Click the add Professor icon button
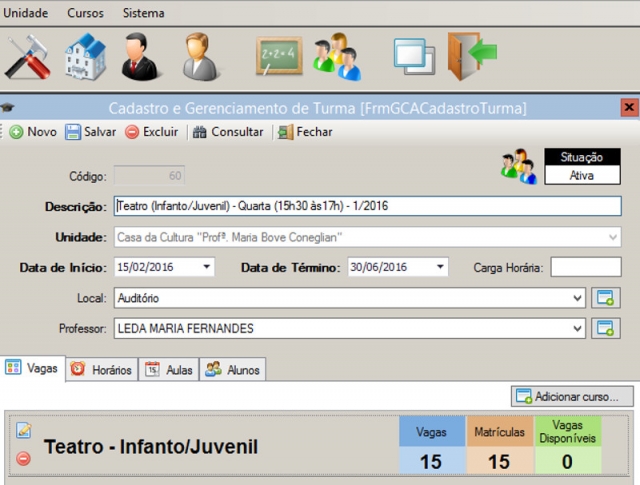640x485 pixels. 605,328
